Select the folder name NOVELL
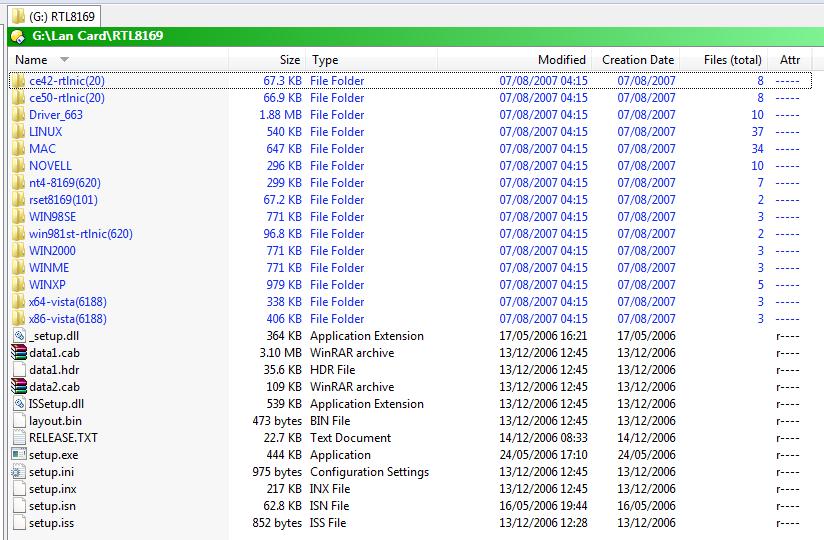824x540 pixels. click(50, 165)
